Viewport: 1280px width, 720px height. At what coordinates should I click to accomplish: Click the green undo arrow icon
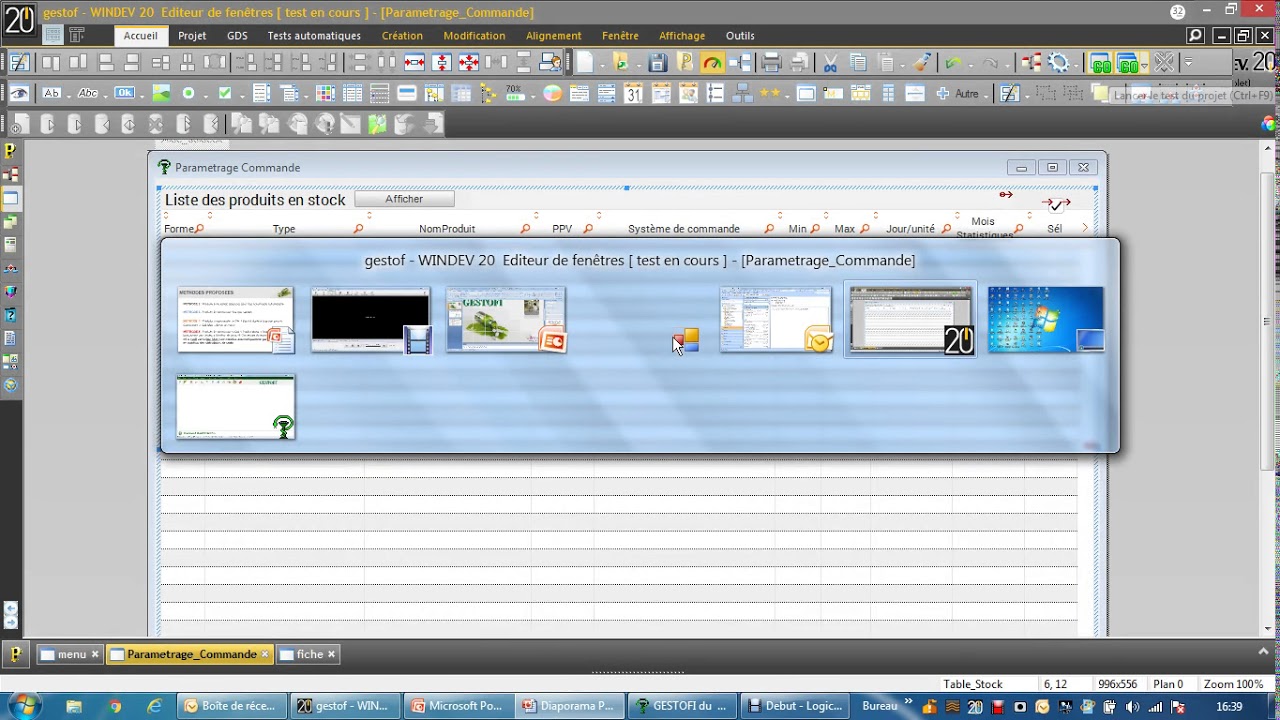[952, 63]
